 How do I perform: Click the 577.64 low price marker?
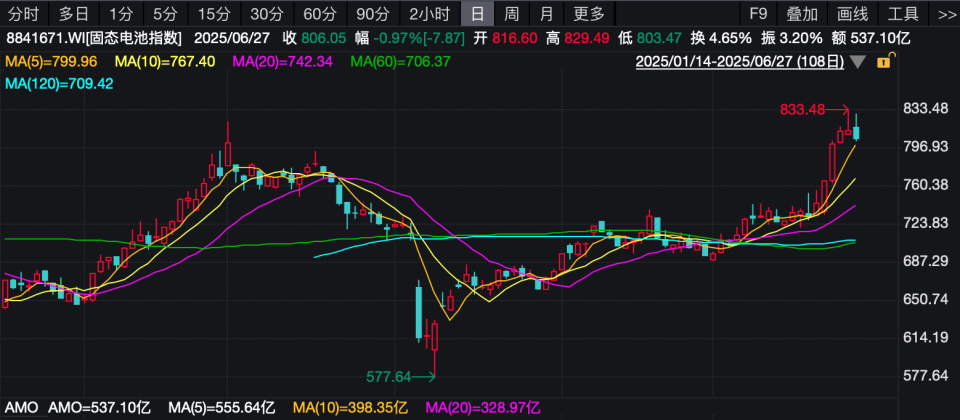[388, 377]
